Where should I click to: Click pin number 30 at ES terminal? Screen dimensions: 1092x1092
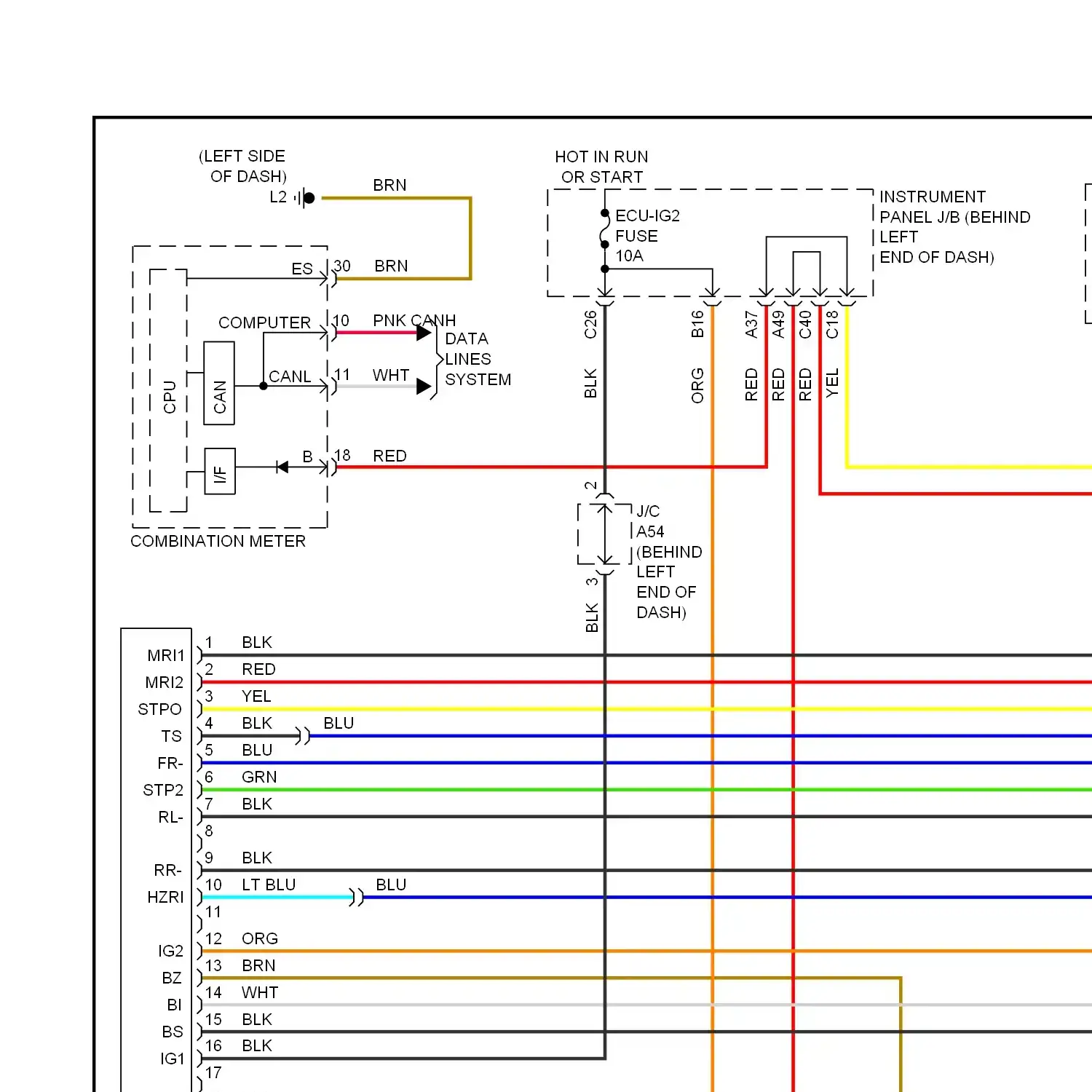click(x=342, y=266)
